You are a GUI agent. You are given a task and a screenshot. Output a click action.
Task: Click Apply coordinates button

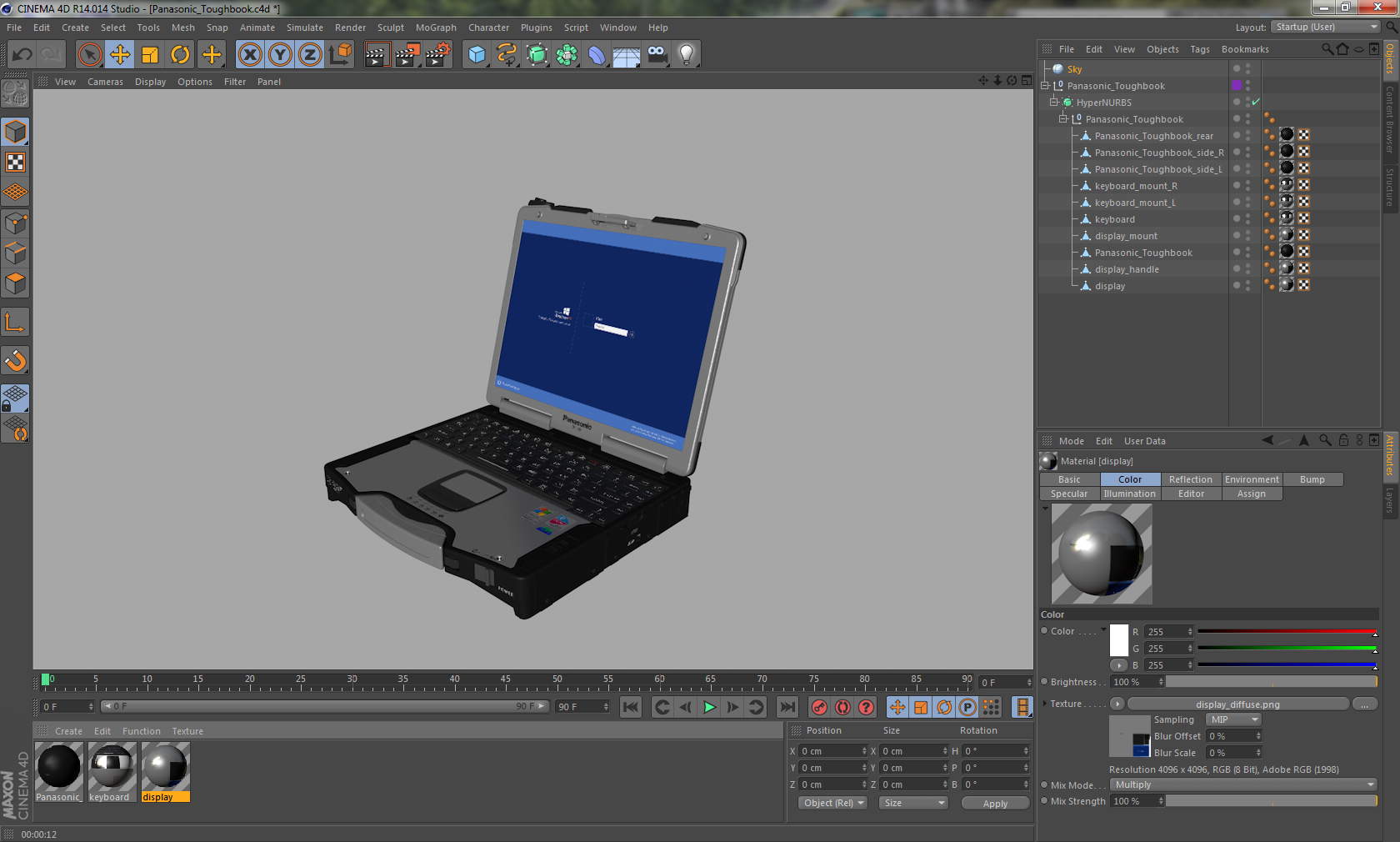point(995,804)
